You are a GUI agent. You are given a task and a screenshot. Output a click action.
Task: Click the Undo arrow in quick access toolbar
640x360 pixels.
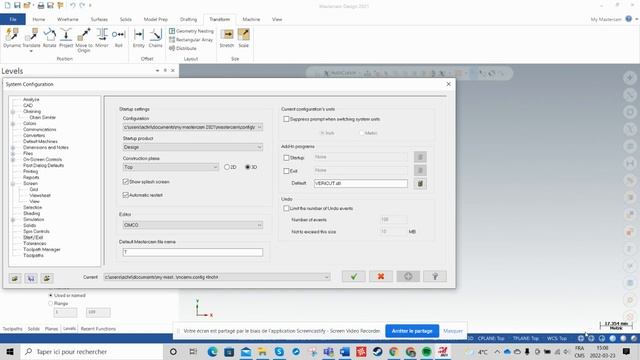(x=73, y=5)
